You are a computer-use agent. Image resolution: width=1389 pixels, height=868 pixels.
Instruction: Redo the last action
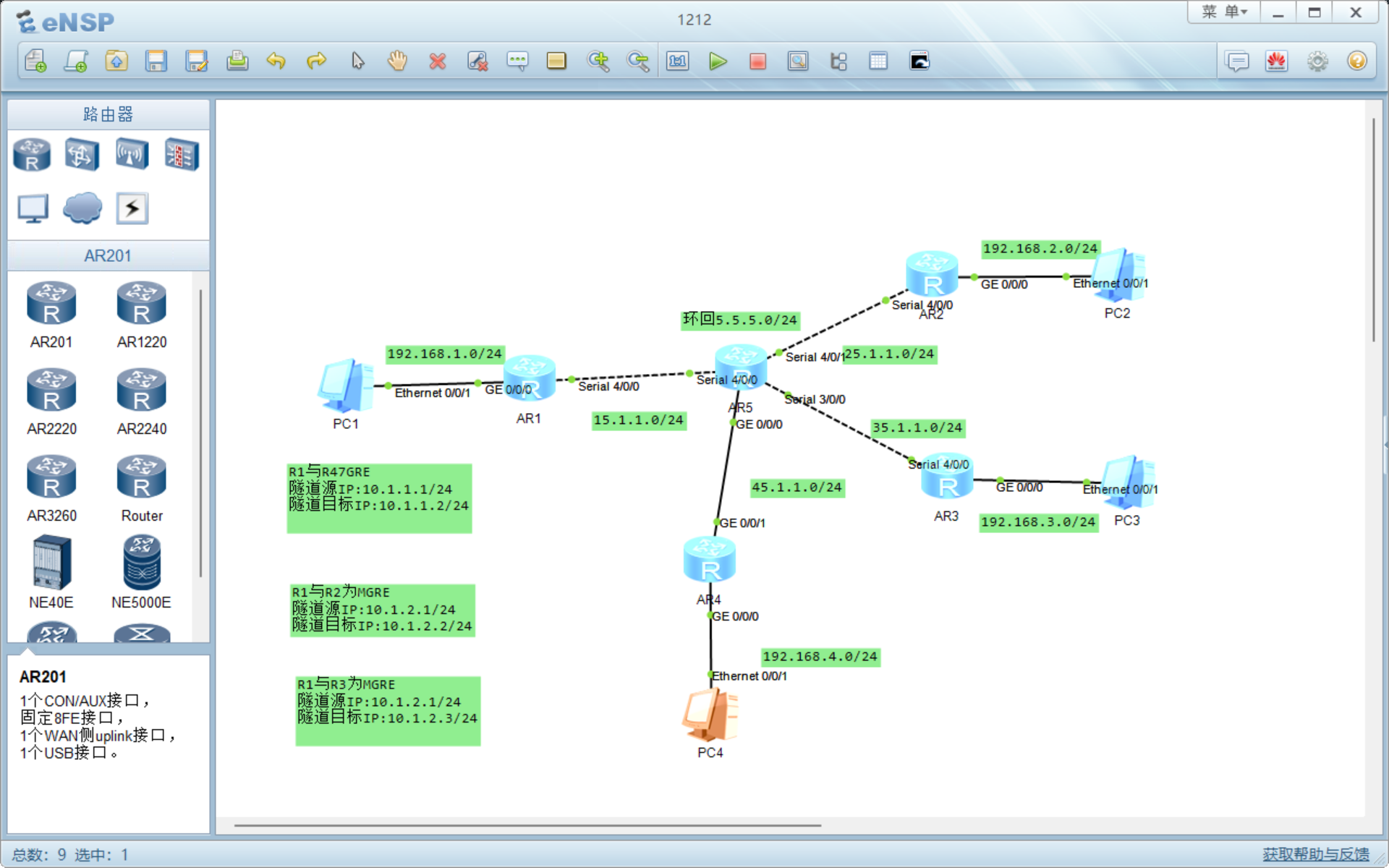point(316,61)
